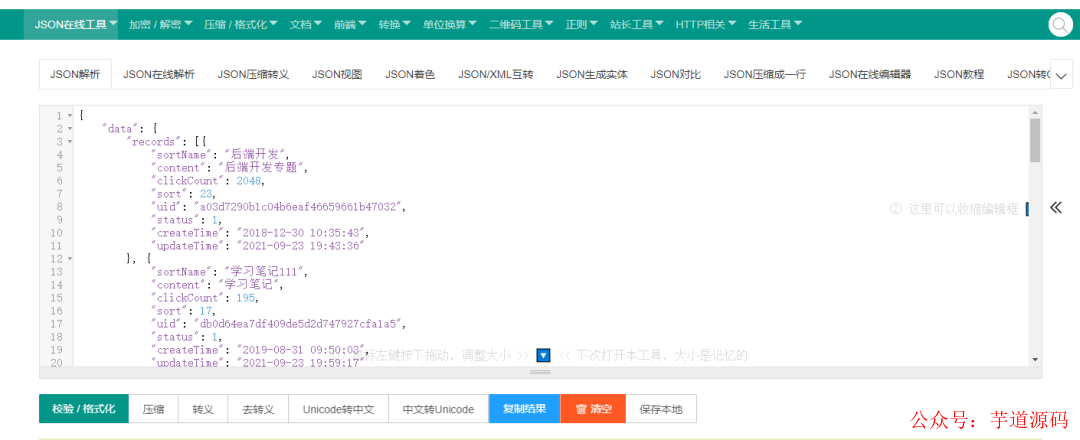The height and width of the screenshot is (440, 1080).
Task: Click the sort value 17
Action: [x=205, y=311]
